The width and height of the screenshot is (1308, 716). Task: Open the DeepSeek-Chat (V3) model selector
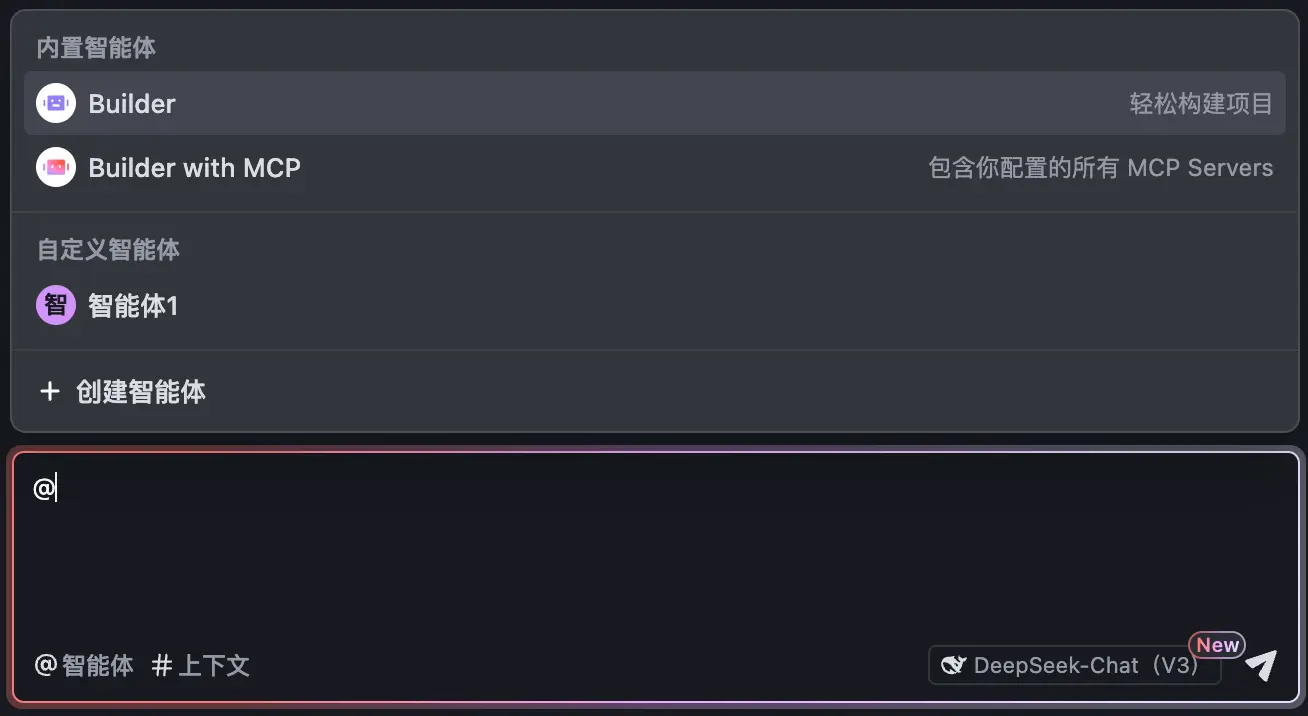(x=1074, y=665)
